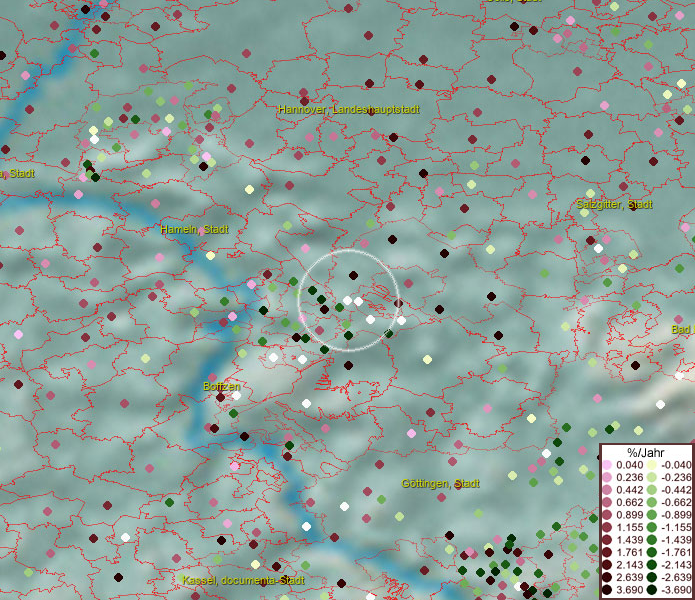Click the -1.439 legend color dot
This screenshot has width=695, height=600.
point(652,540)
